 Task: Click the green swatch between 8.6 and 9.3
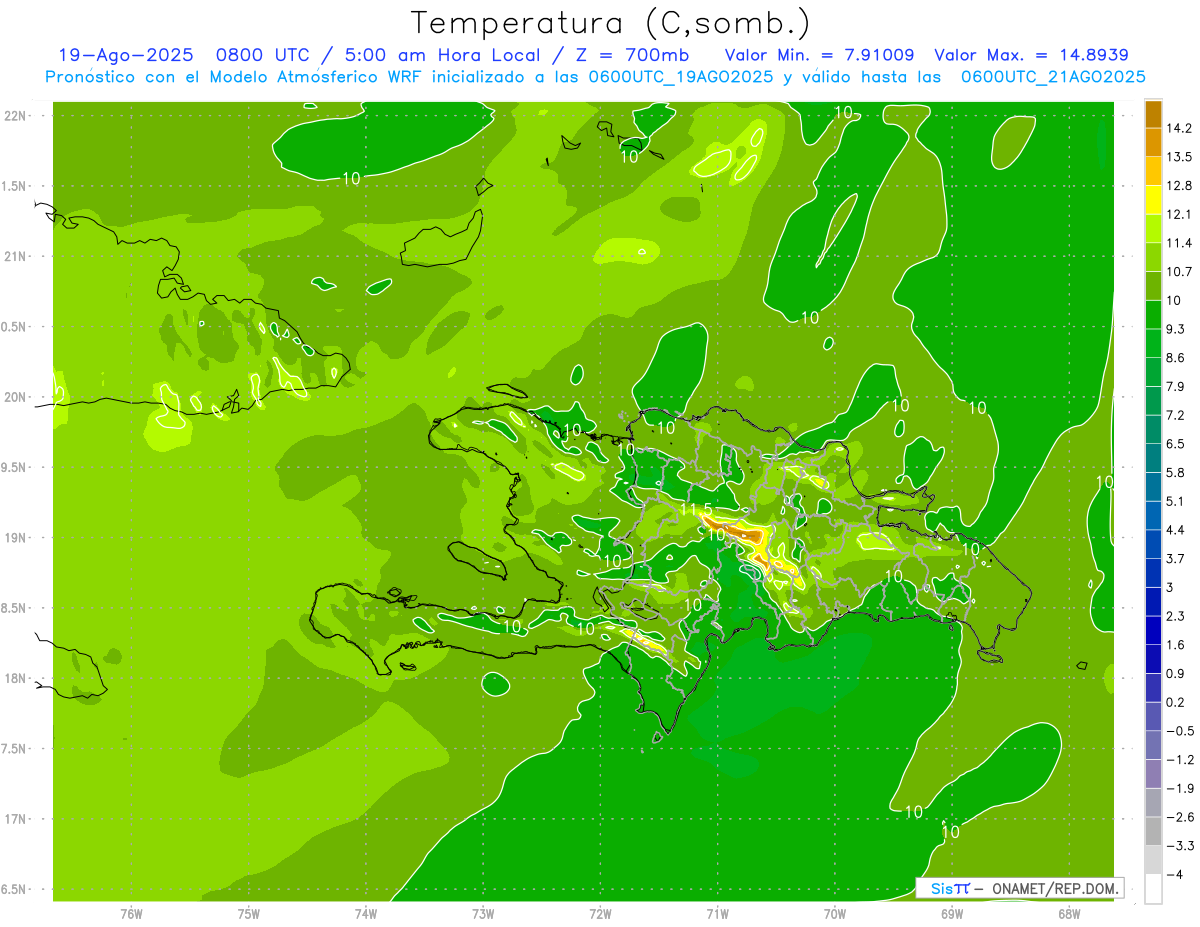(x=1153, y=343)
